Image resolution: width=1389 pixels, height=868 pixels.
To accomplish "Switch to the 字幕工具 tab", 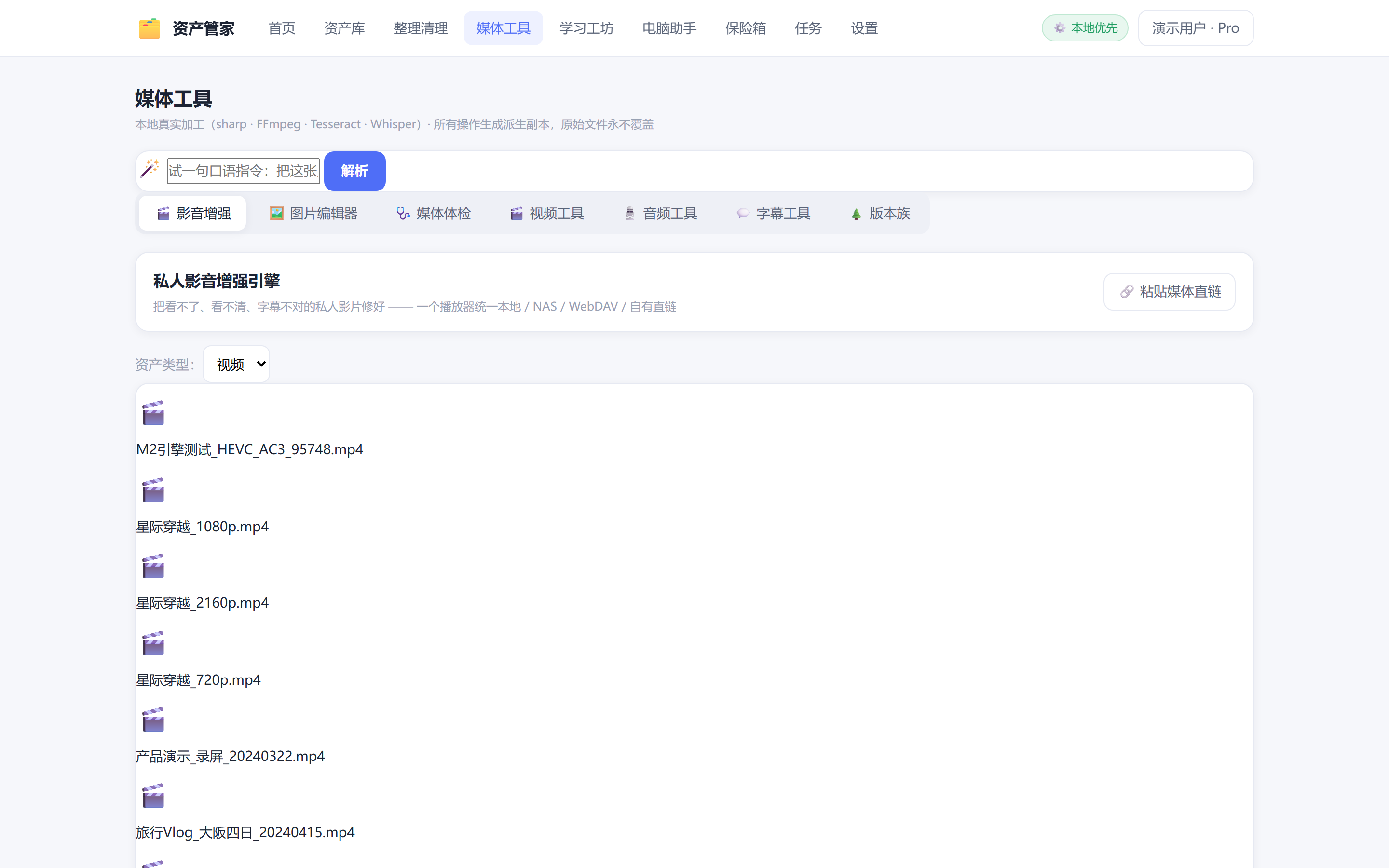I will coord(774,214).
